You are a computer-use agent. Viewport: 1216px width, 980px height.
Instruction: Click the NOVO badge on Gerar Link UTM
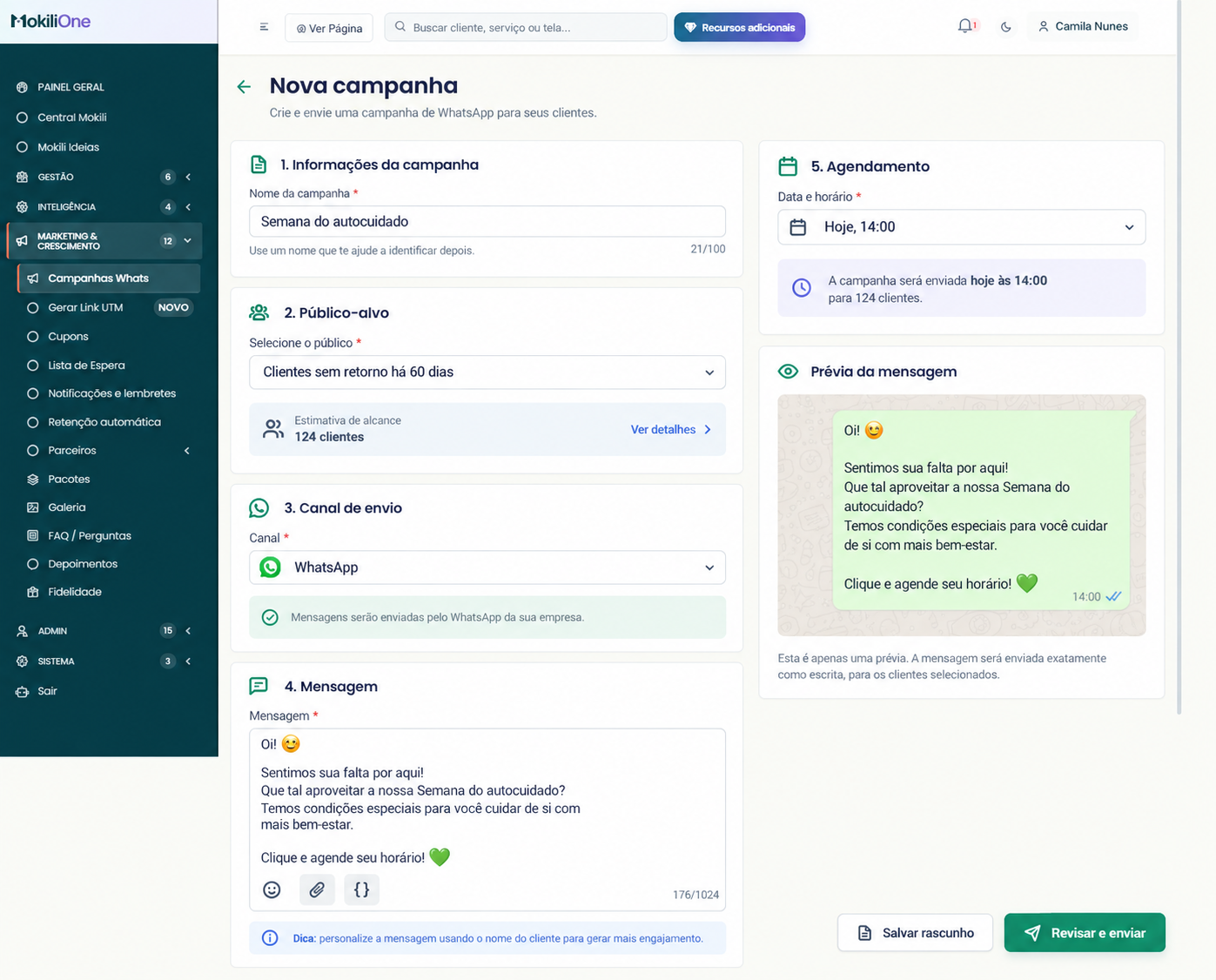pyautogui.click(x=173, y=308)
